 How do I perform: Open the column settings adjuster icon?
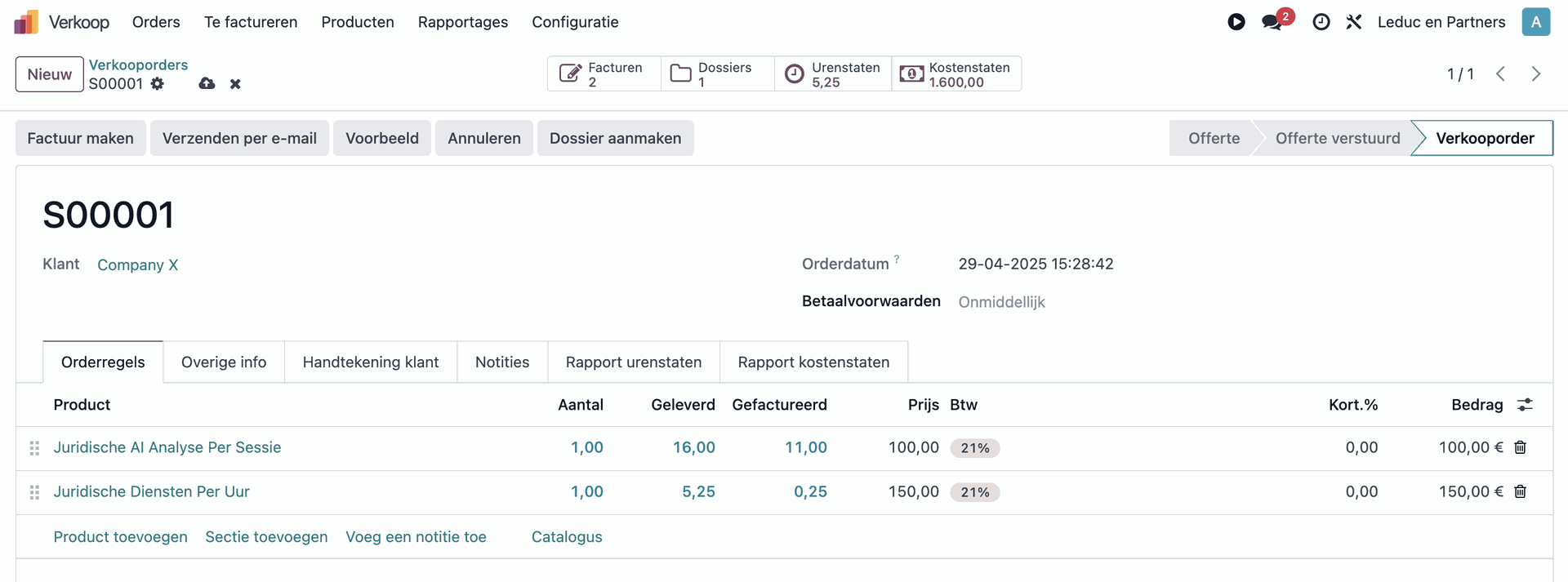1525,405
